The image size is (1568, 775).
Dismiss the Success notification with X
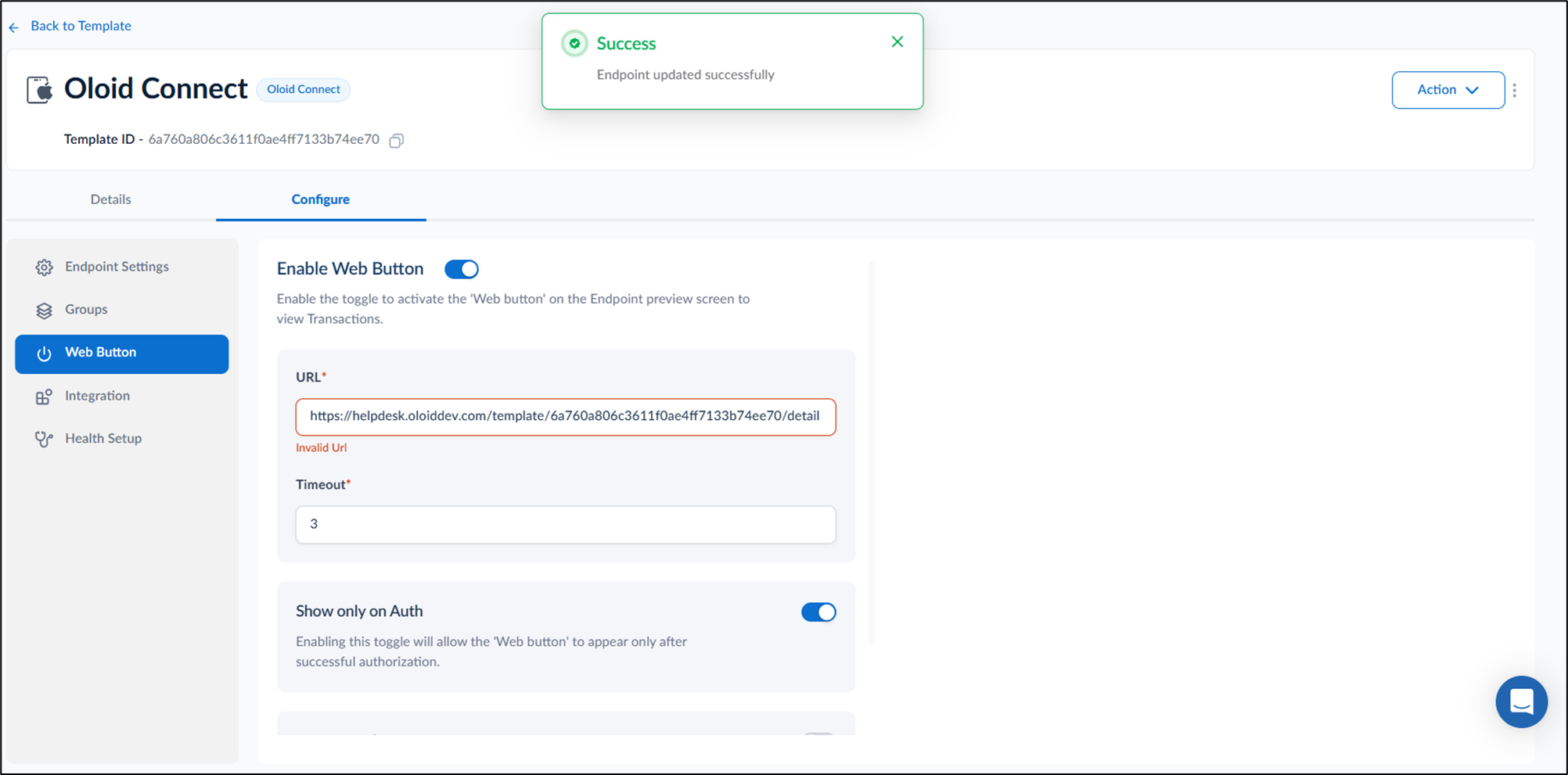[x=897, y=41]
